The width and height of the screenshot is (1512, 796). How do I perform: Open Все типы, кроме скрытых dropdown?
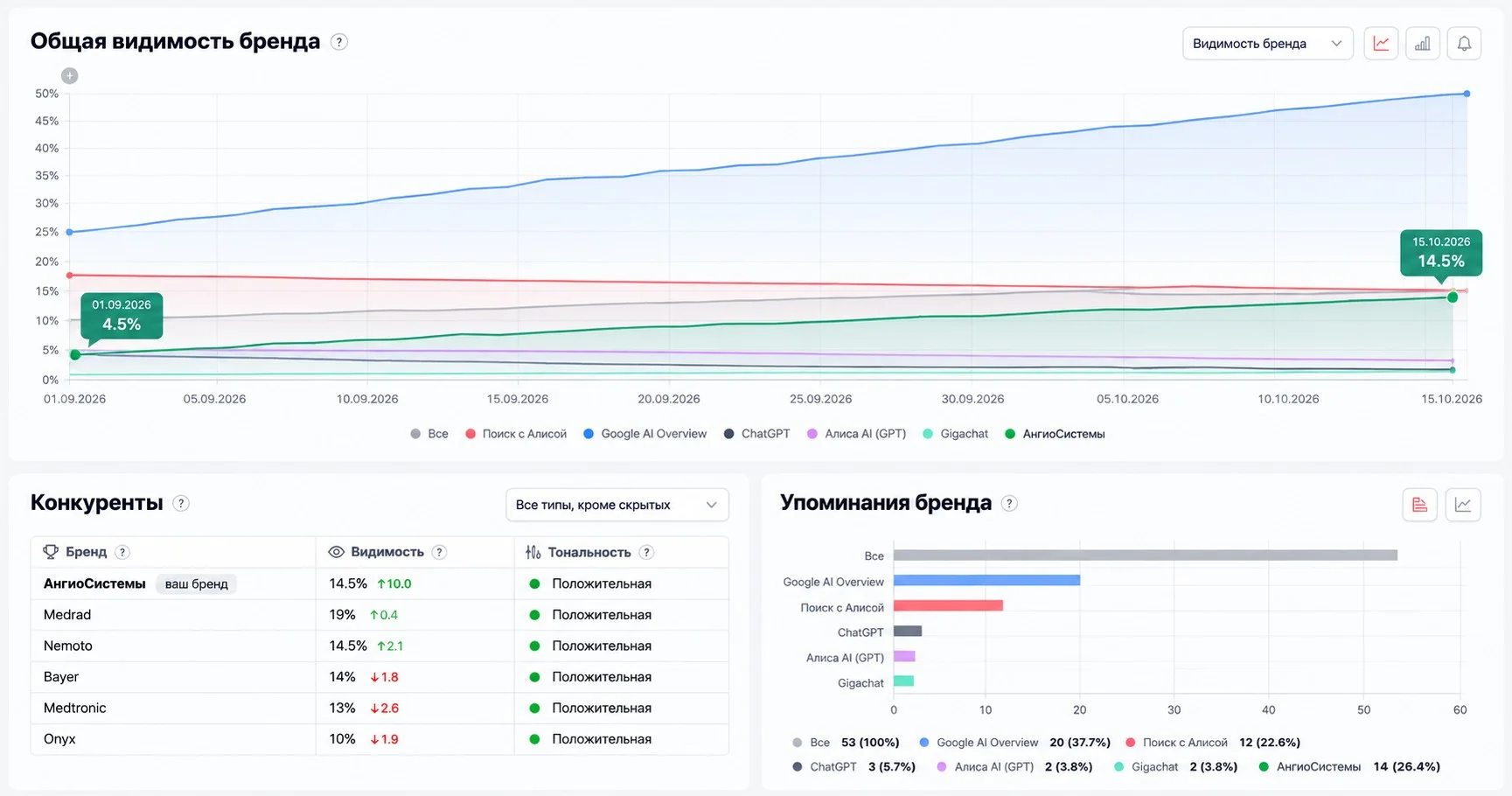coord(617,505)
